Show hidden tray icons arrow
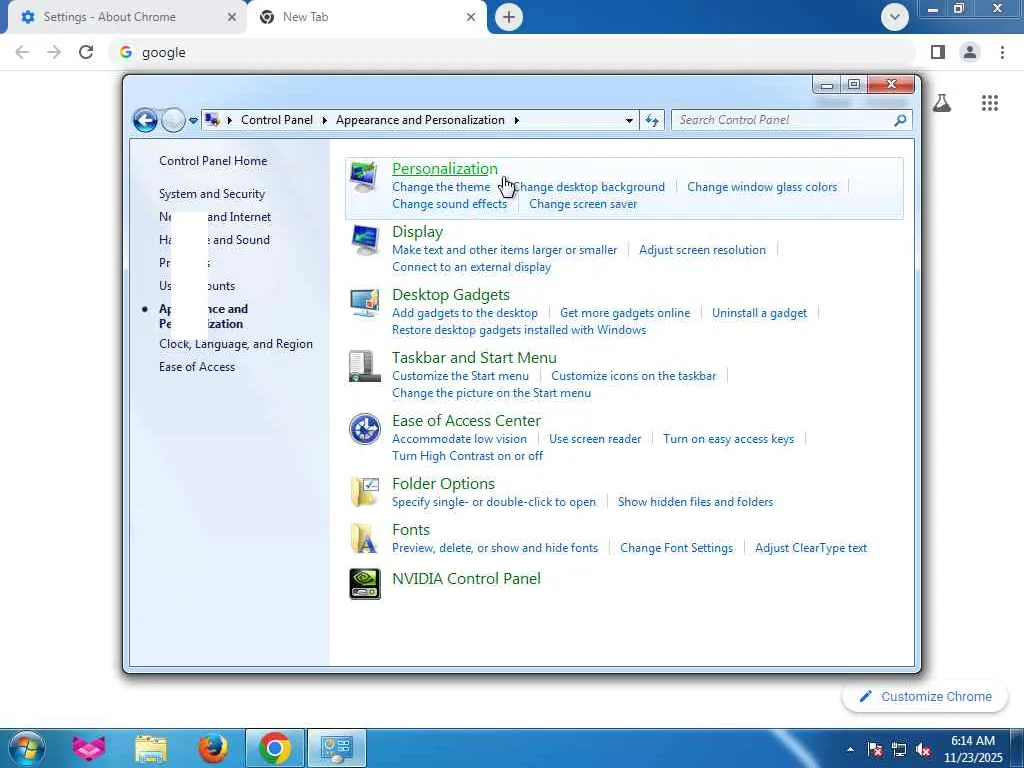This screenshot has width=1024, height=768. (850, 750)
